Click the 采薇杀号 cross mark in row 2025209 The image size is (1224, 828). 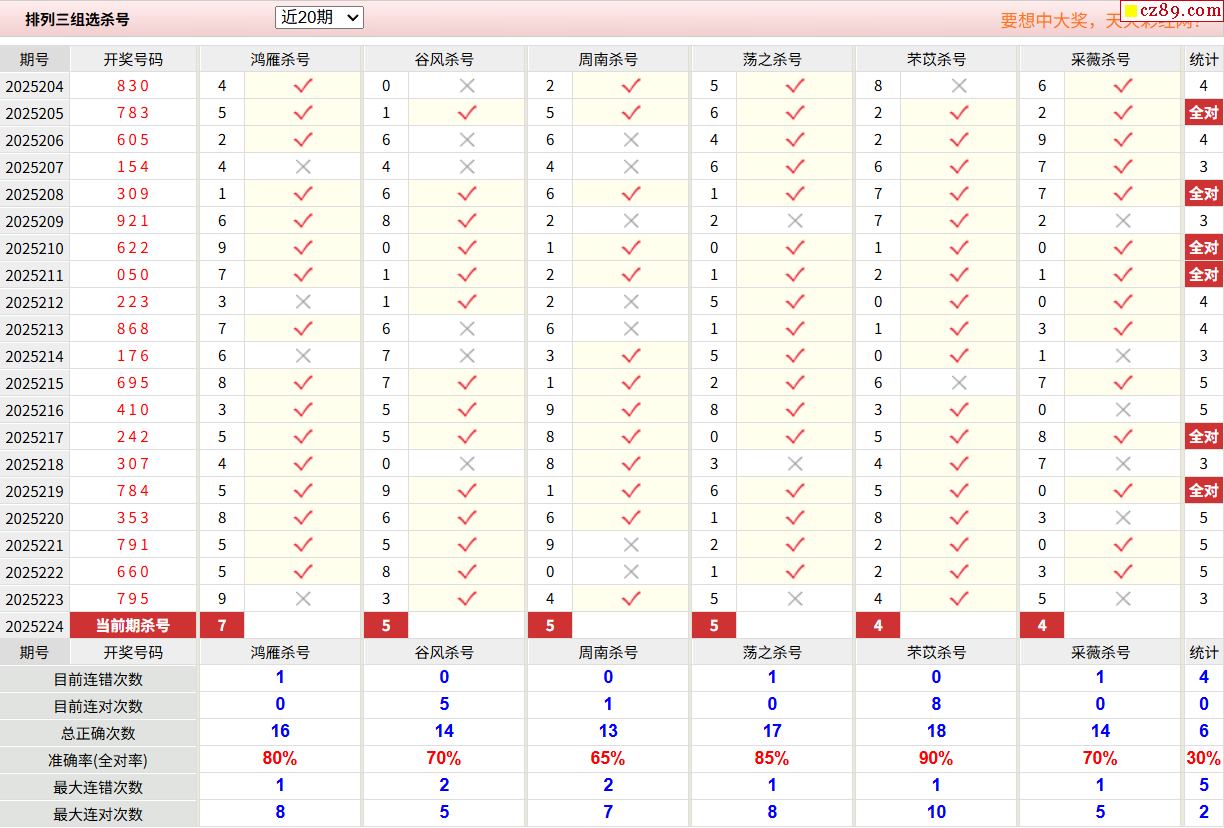(x=1123, y=221)
